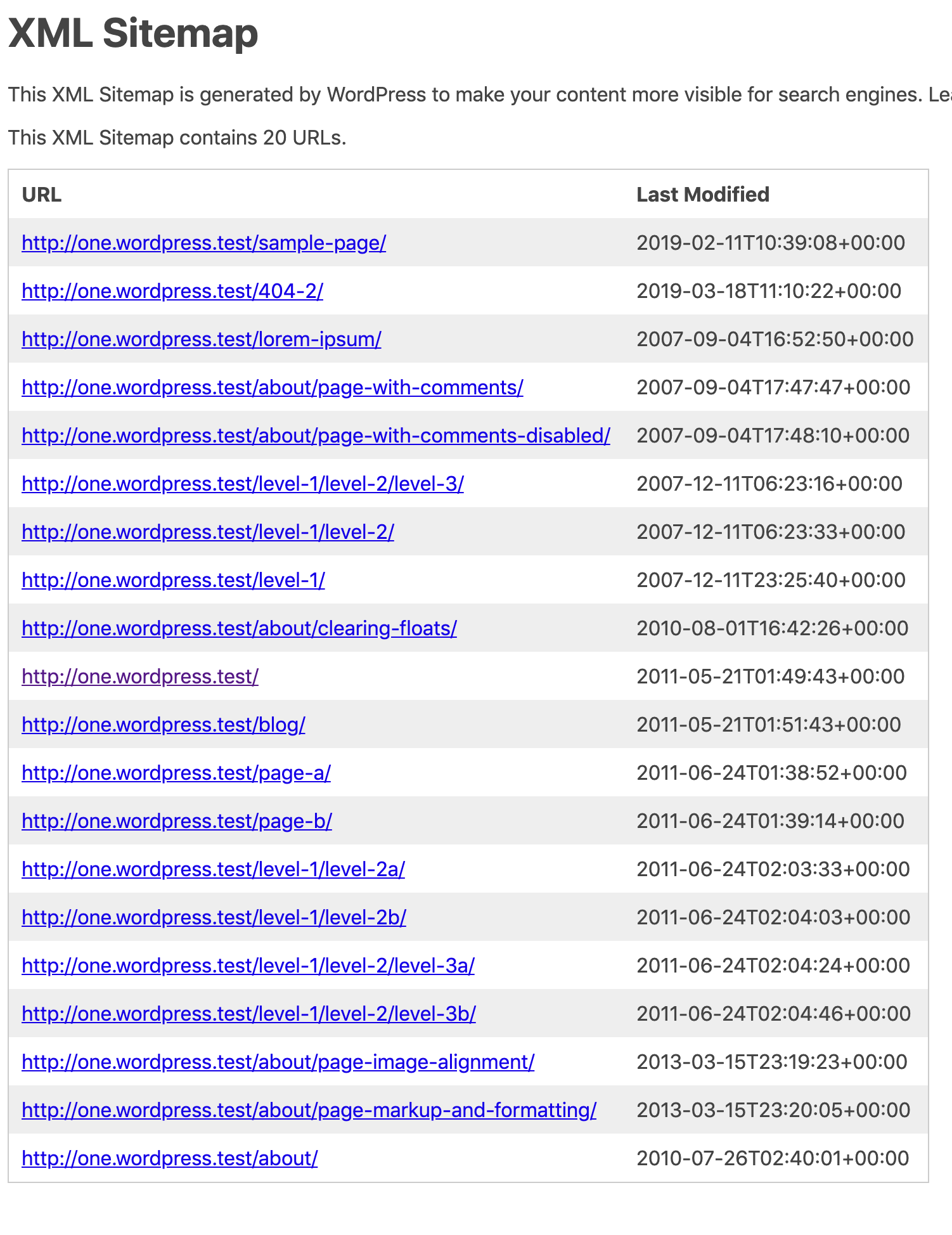
Task: Click the about page link
Action: [169, 1158]
